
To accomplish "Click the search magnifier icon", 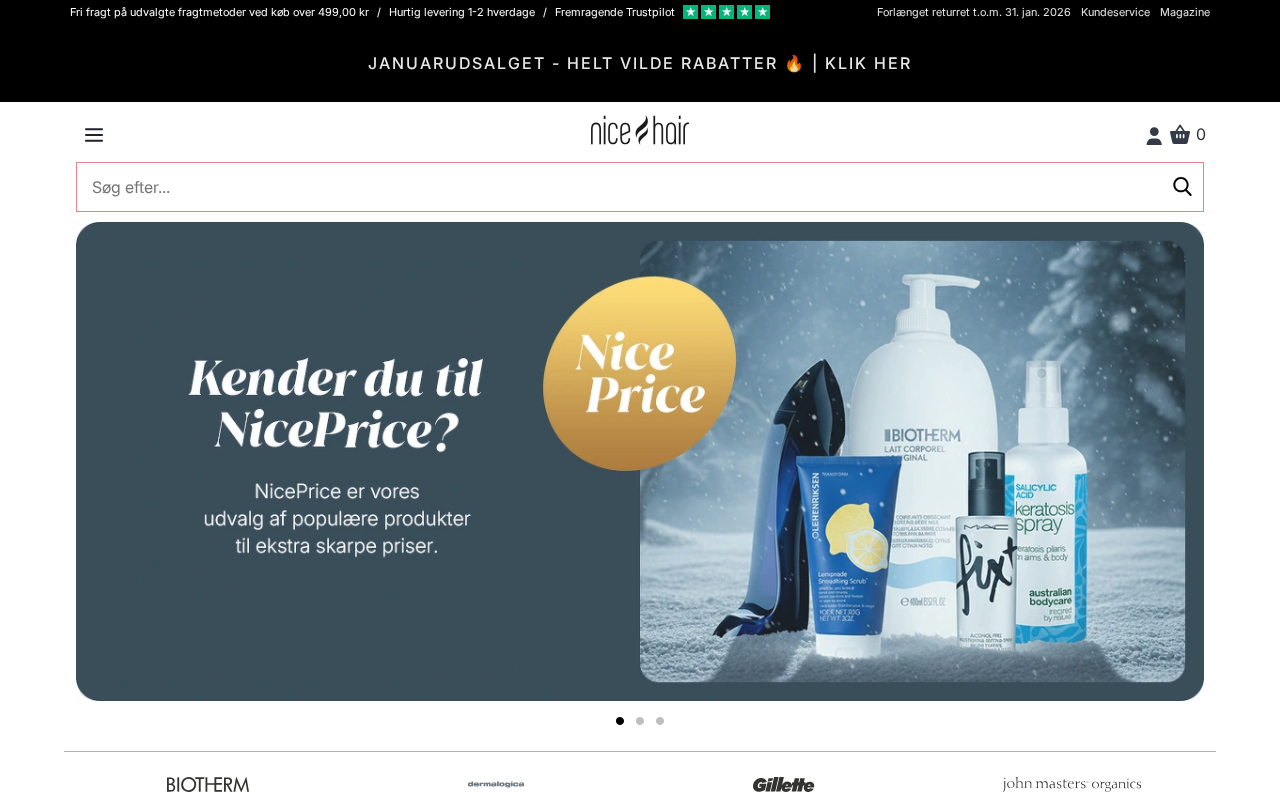I will pos(1182,187).
